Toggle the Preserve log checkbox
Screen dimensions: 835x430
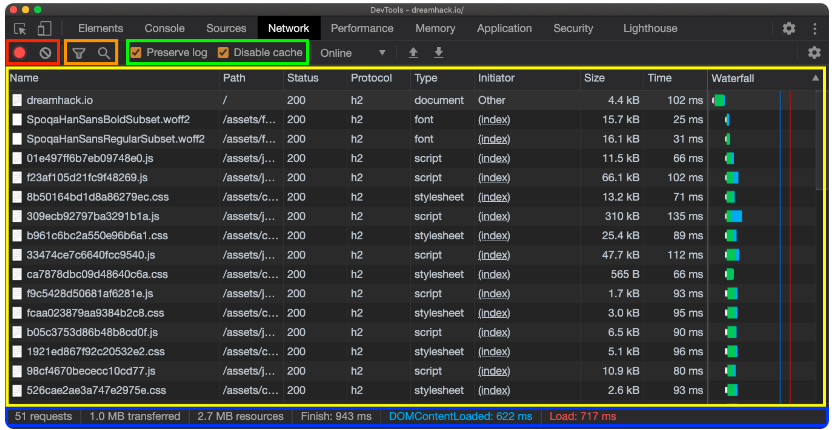136,52
